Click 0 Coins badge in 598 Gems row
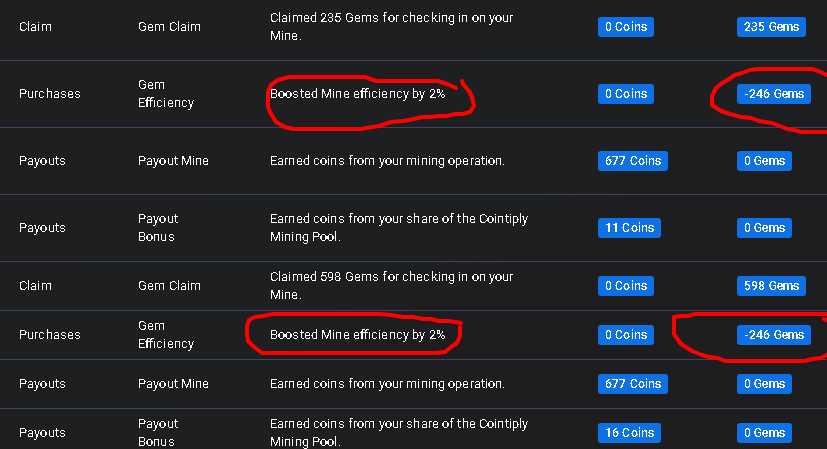 pyautogui.click(x=626, y=286)
